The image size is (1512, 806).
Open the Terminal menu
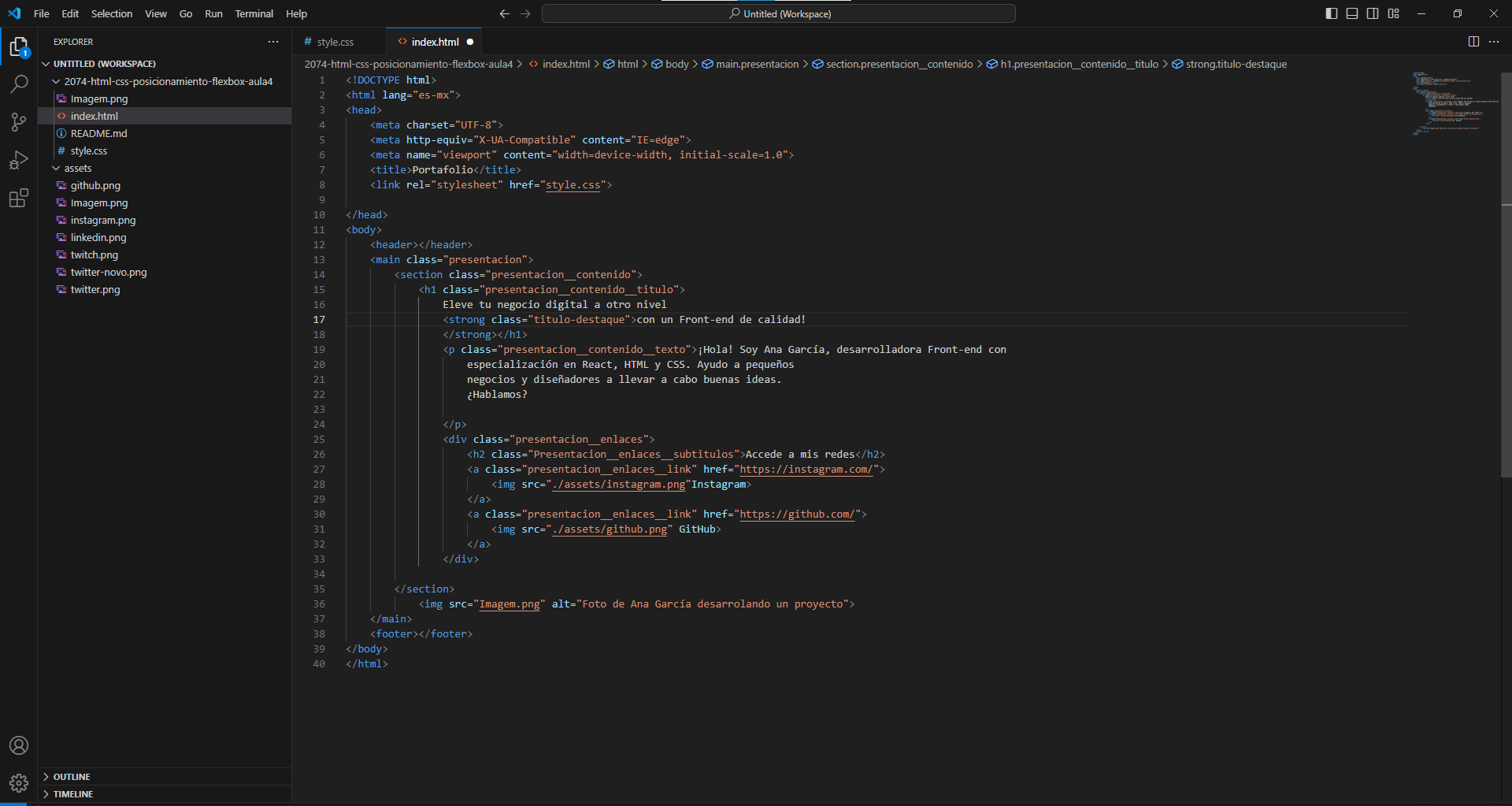coord(254,13)
